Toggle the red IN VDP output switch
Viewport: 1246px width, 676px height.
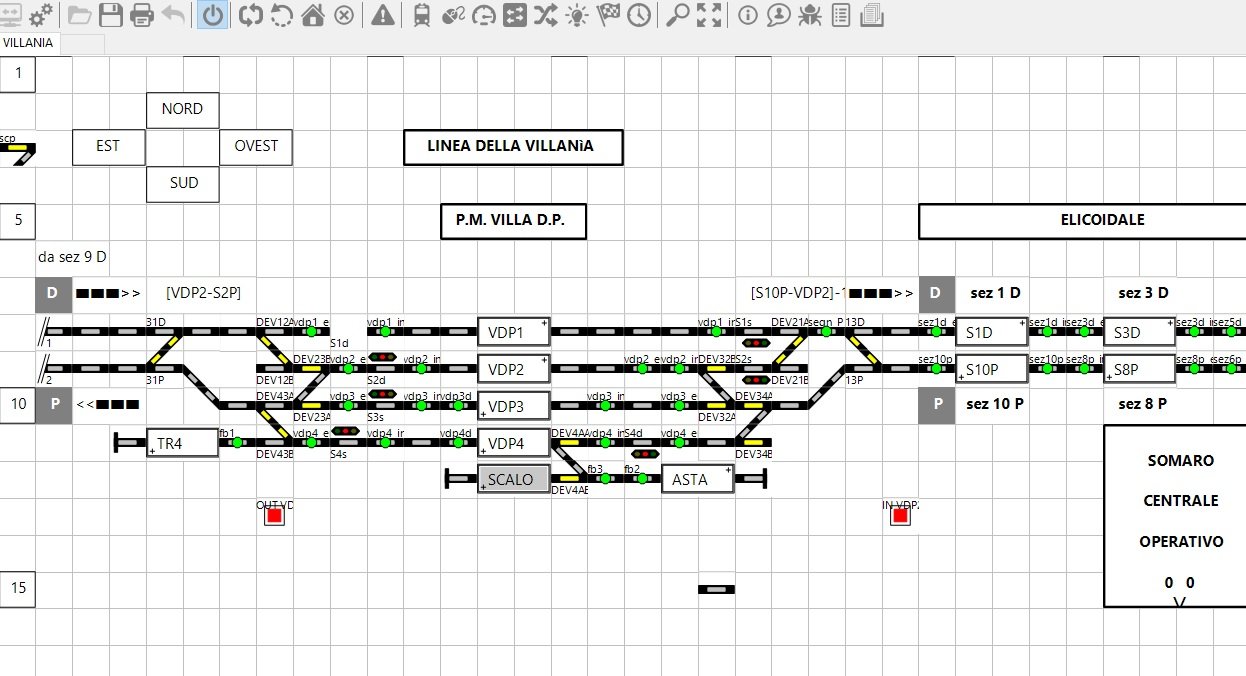[x=900, y=516]
